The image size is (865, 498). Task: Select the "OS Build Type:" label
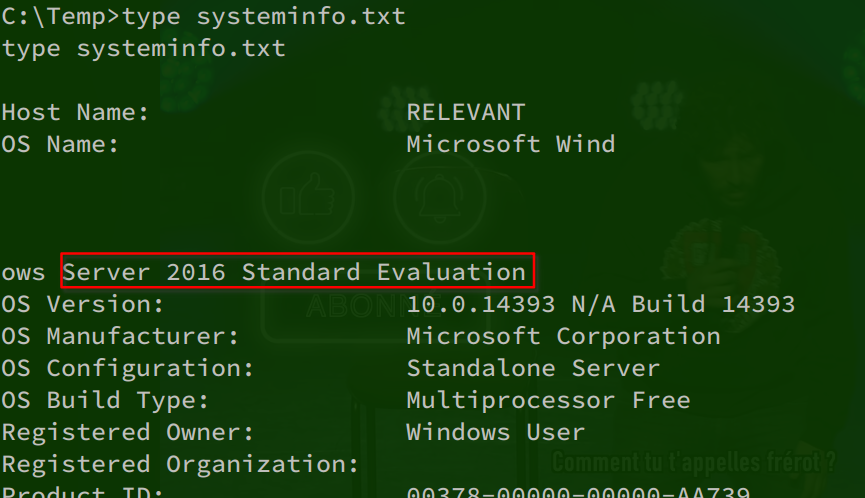pos(105,400)
